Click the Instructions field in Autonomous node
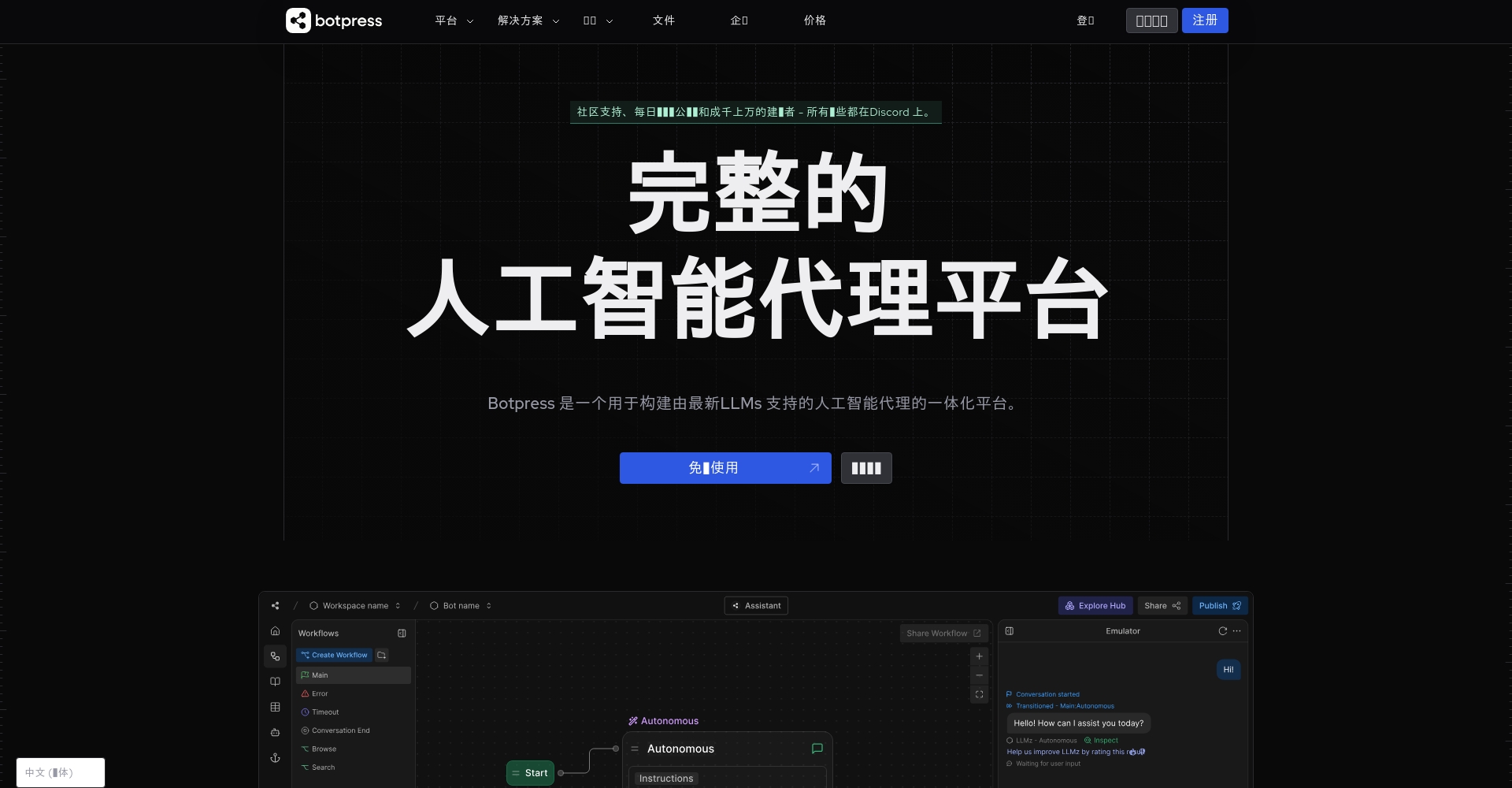1512x788 pixels. [x=727, y=778]
